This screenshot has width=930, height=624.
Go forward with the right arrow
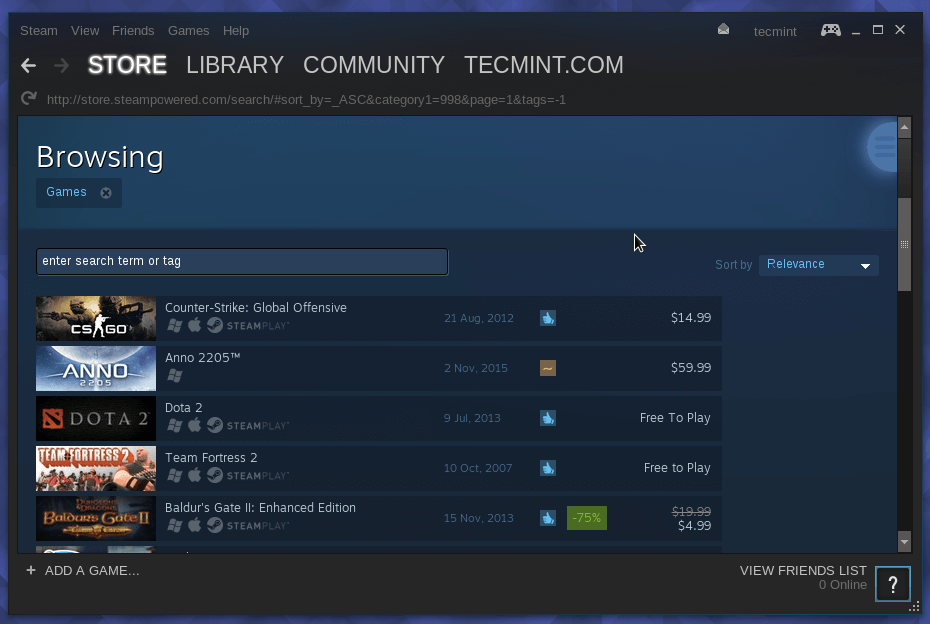pyautogui.click(x=61, y=65)
